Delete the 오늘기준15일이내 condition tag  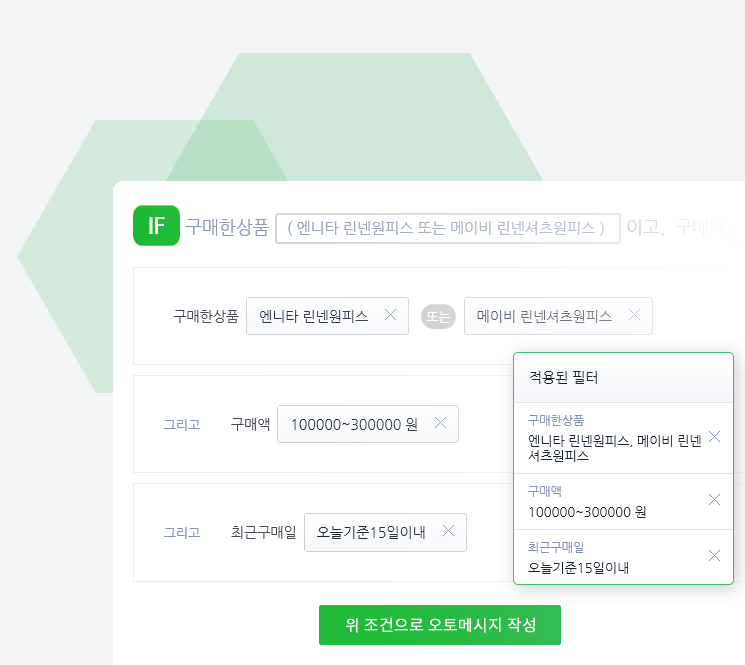(x=448, y=531)
